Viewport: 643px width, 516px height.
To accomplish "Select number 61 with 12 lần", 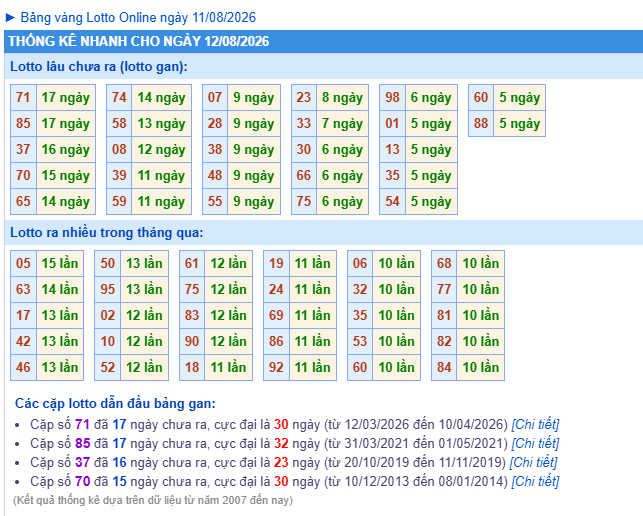I will click(192, 263).
